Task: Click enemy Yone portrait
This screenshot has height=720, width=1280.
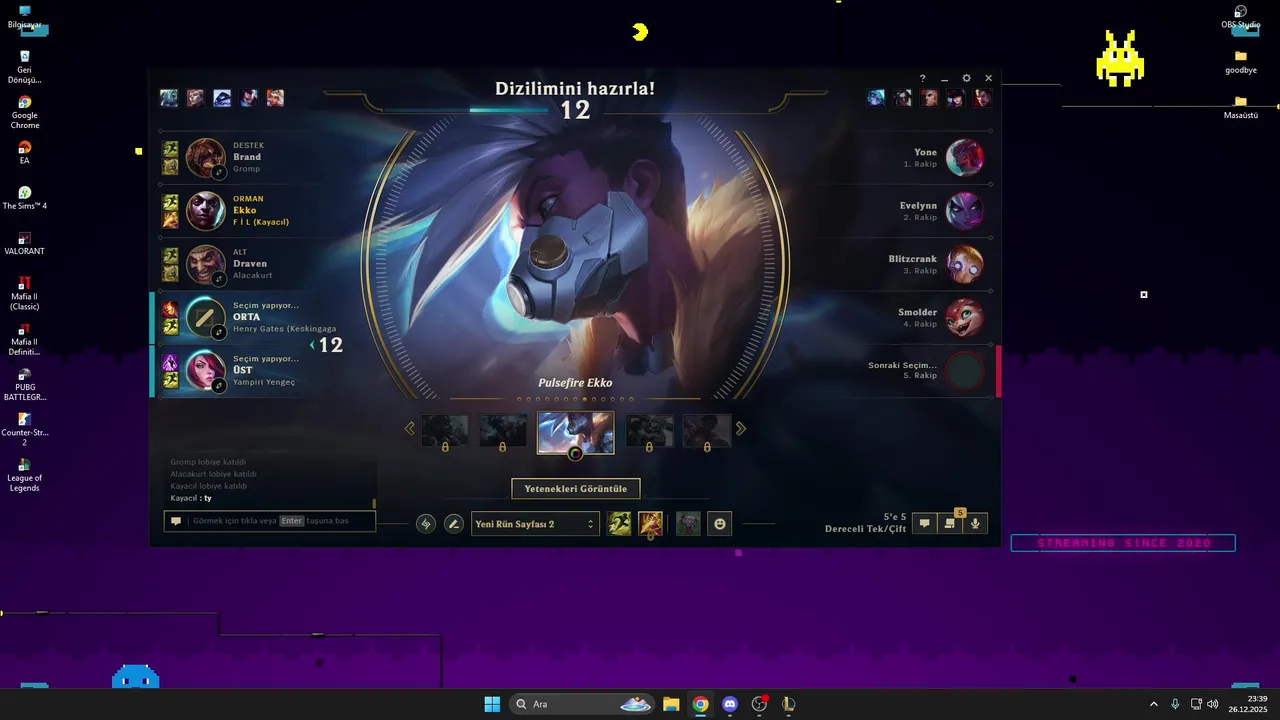Action: 965,158
